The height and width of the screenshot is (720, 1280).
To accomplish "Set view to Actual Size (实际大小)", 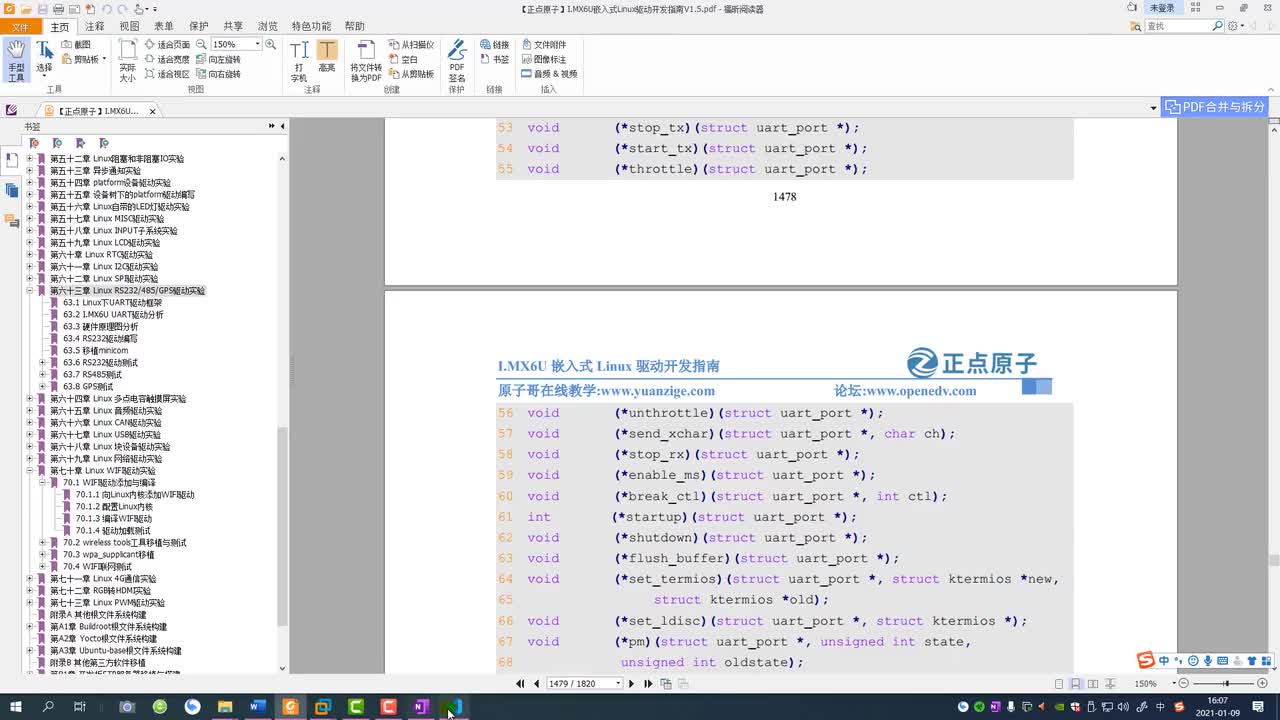I will tap(127, 61).
